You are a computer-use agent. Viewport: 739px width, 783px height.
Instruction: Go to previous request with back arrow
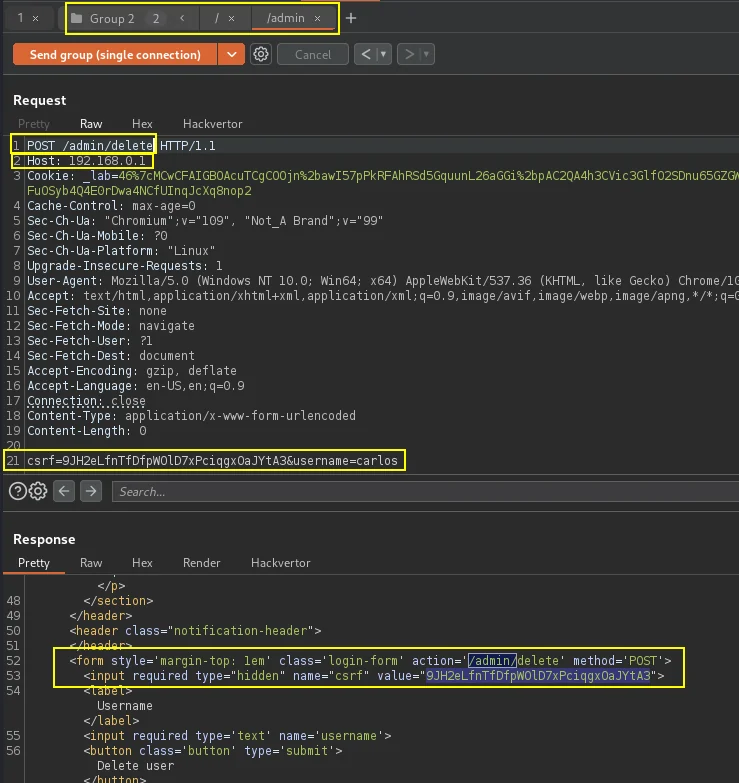coord(366,54)
